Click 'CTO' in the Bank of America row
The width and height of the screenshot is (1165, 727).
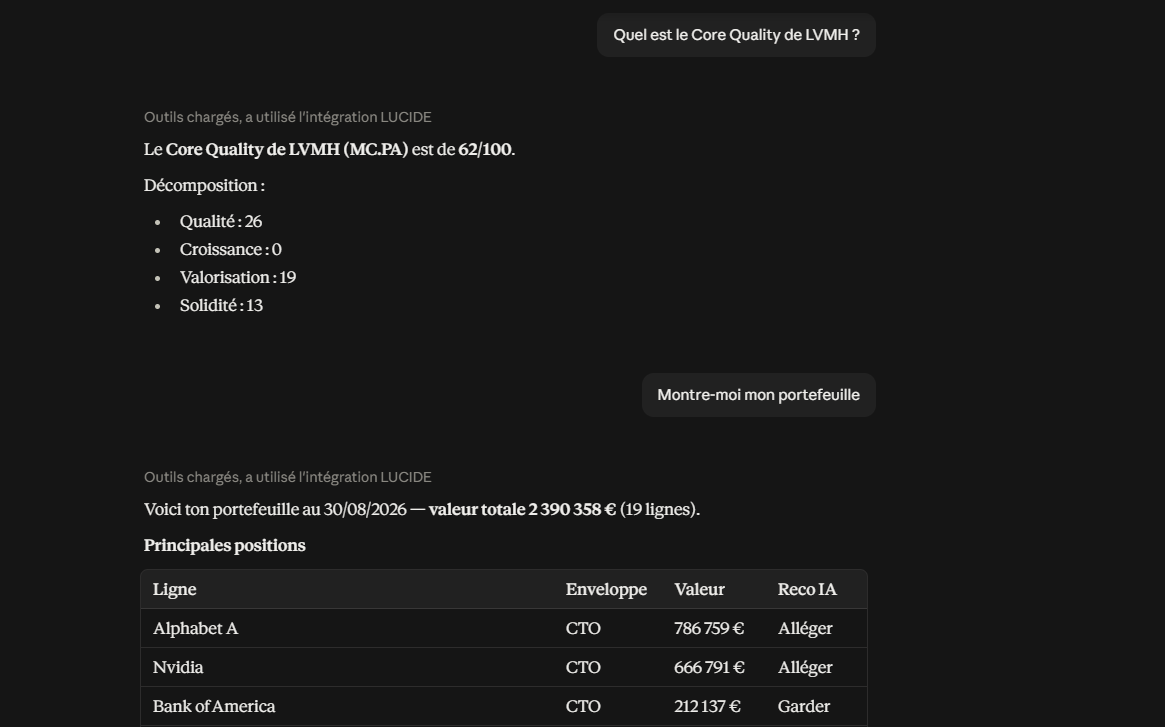[583, 706]
